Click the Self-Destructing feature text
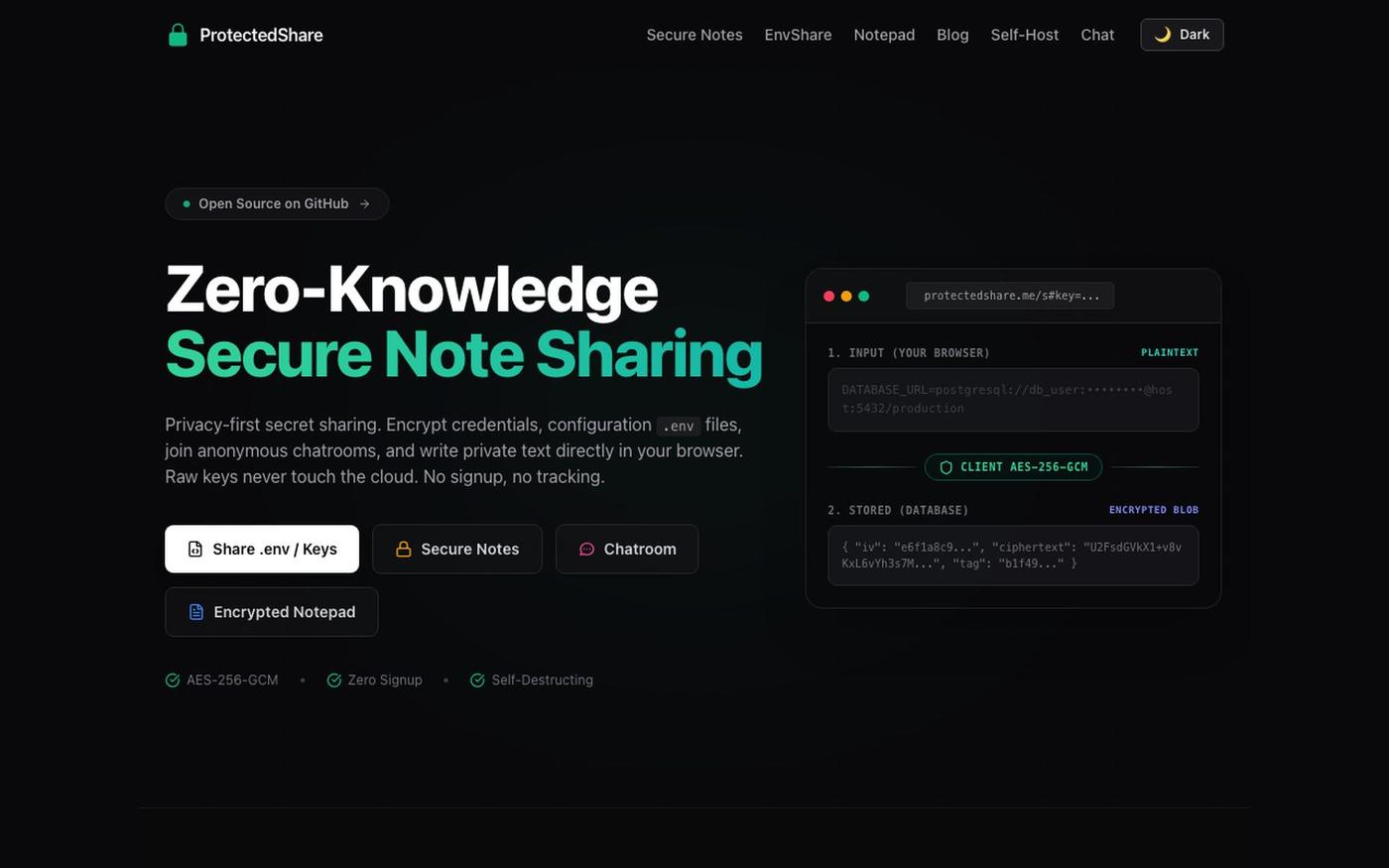Screen dimensions: 1389x868 (543, 680)
